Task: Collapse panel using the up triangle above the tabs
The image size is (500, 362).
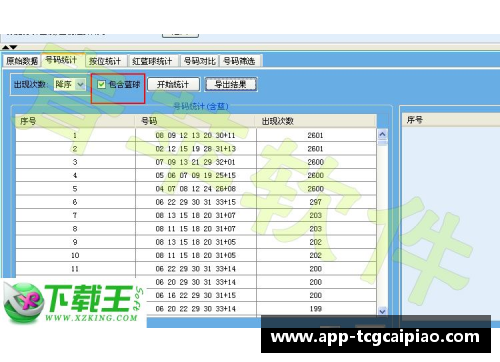Action: 6,47
